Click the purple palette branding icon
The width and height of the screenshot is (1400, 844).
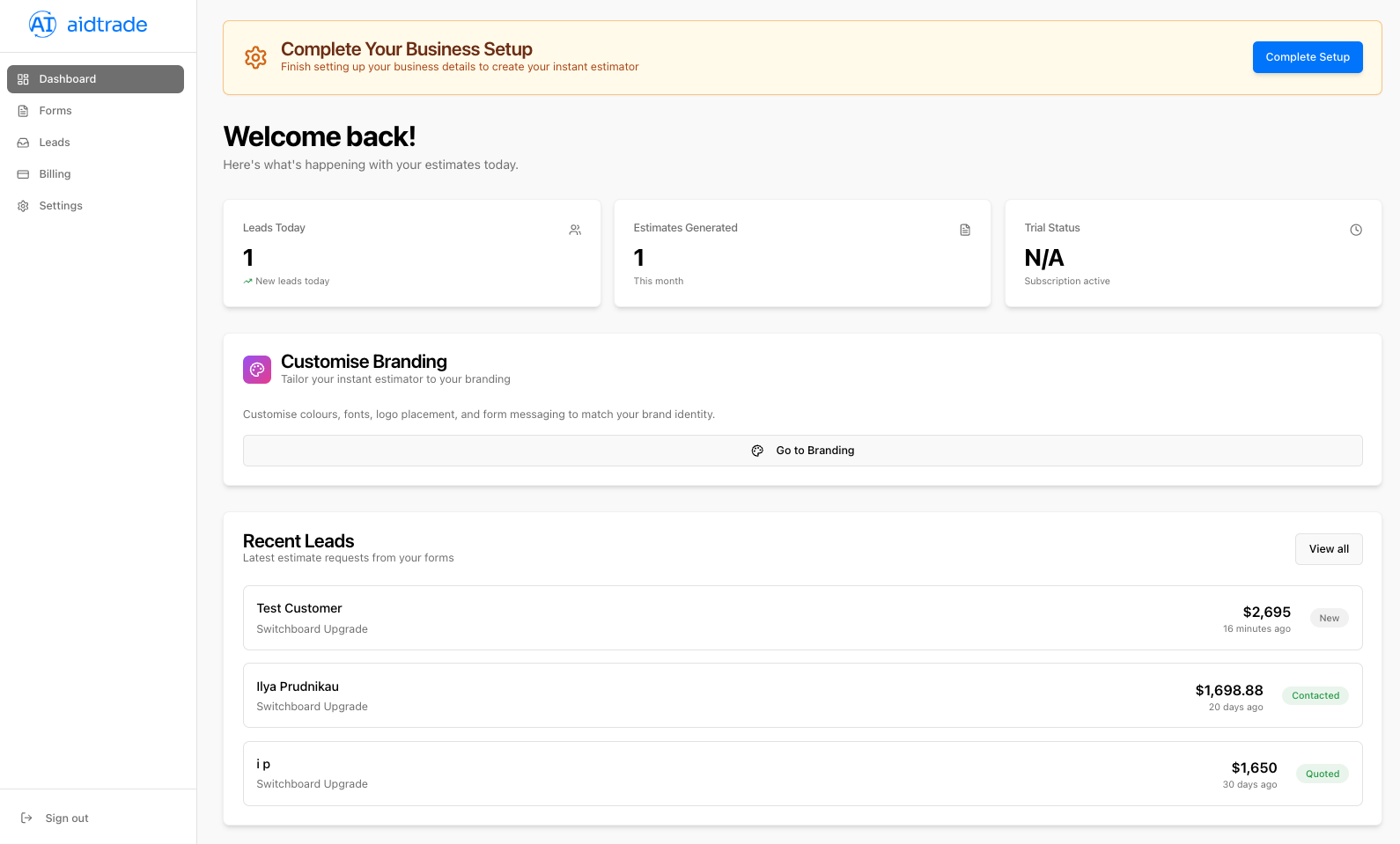tap(257, 370)
